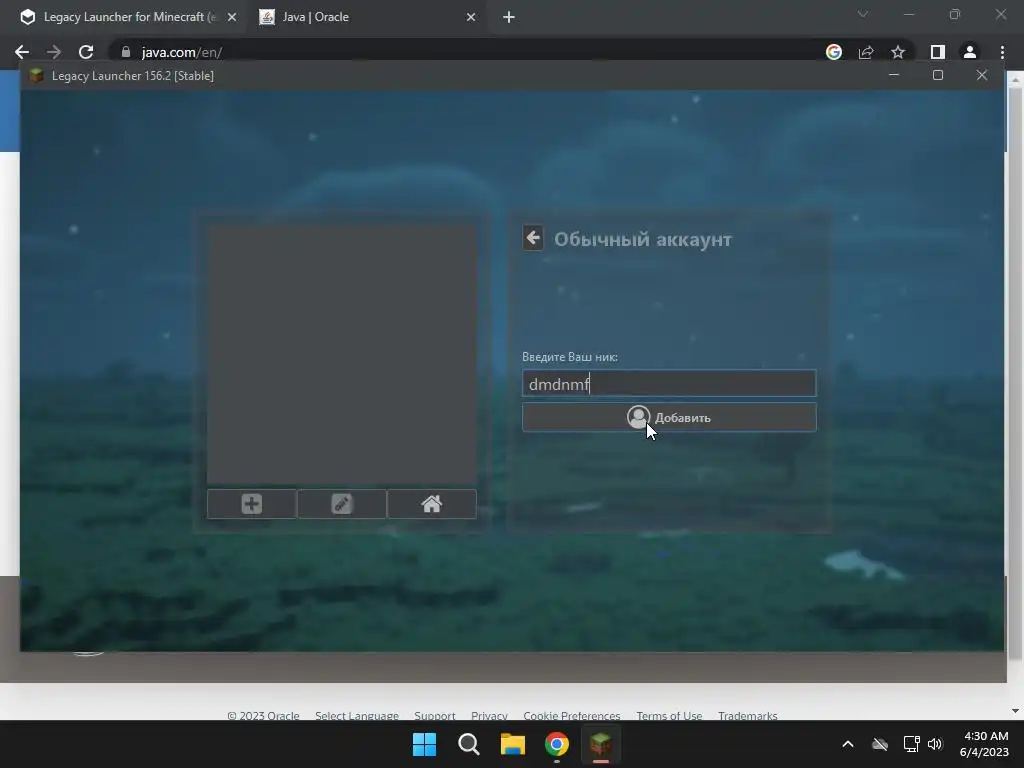Click Chrome forward navigation arrow
1024x768 pixels.
54,52
